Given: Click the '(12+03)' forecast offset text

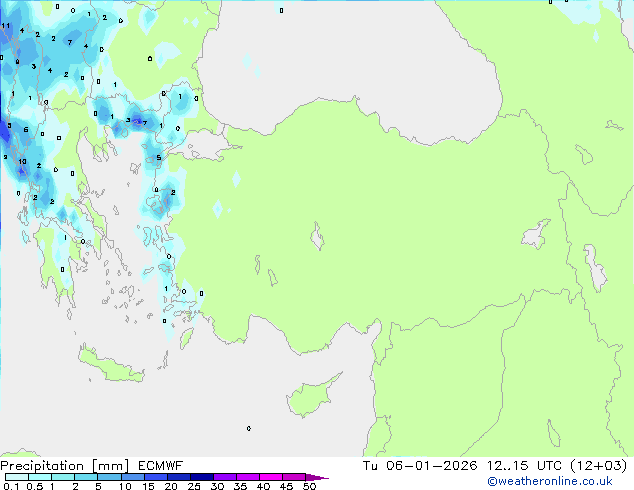Looking at the screenshot, I should click(598, 466).
